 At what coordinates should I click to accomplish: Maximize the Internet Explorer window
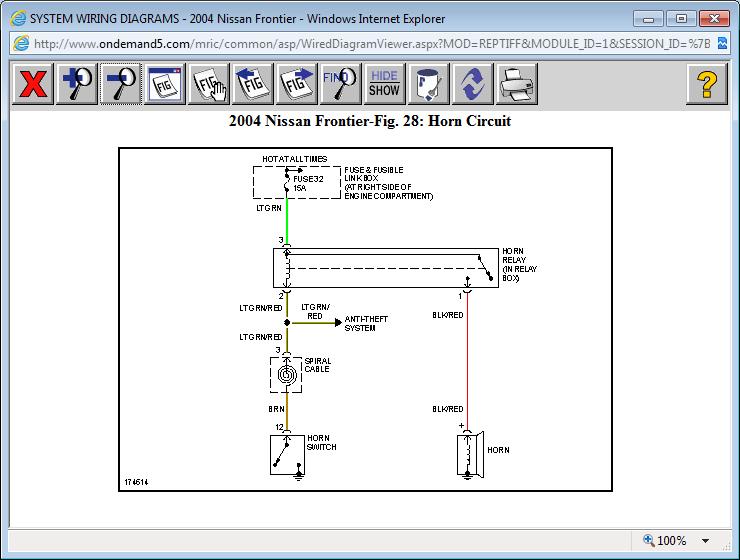(x=681, y=19)
